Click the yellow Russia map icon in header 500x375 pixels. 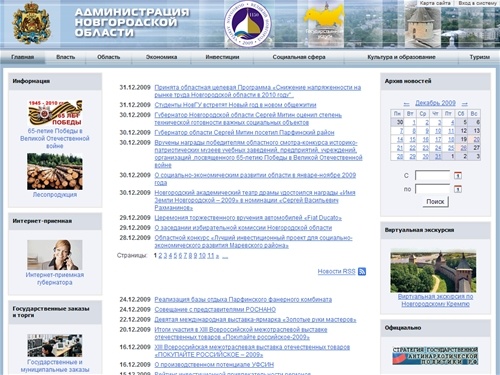[324, 16]
